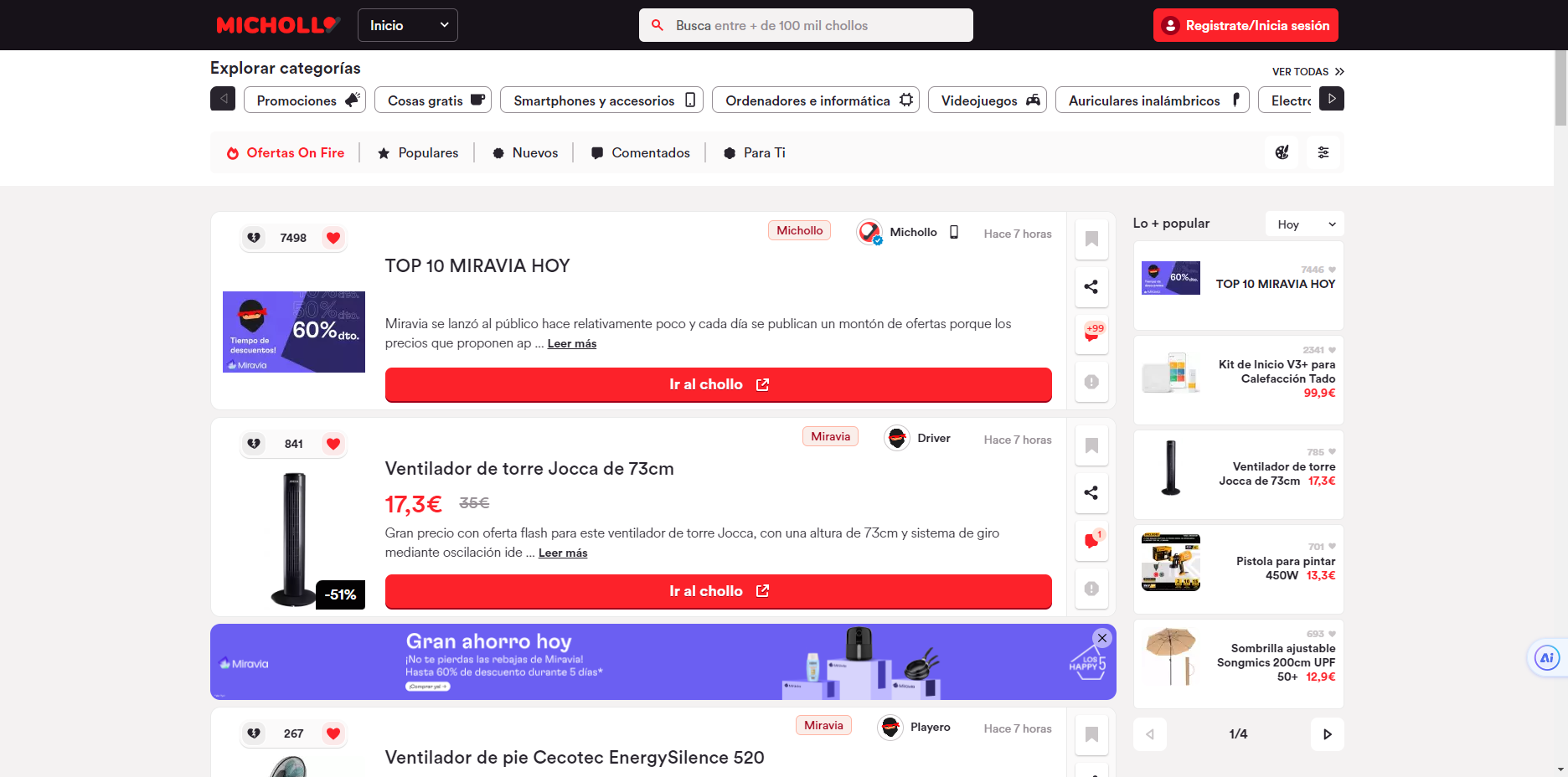This screenshot has height=777, width=1568.
Task: Like the TOP 10 MIRAVIA HOY deal
Action: coord(333,238)
